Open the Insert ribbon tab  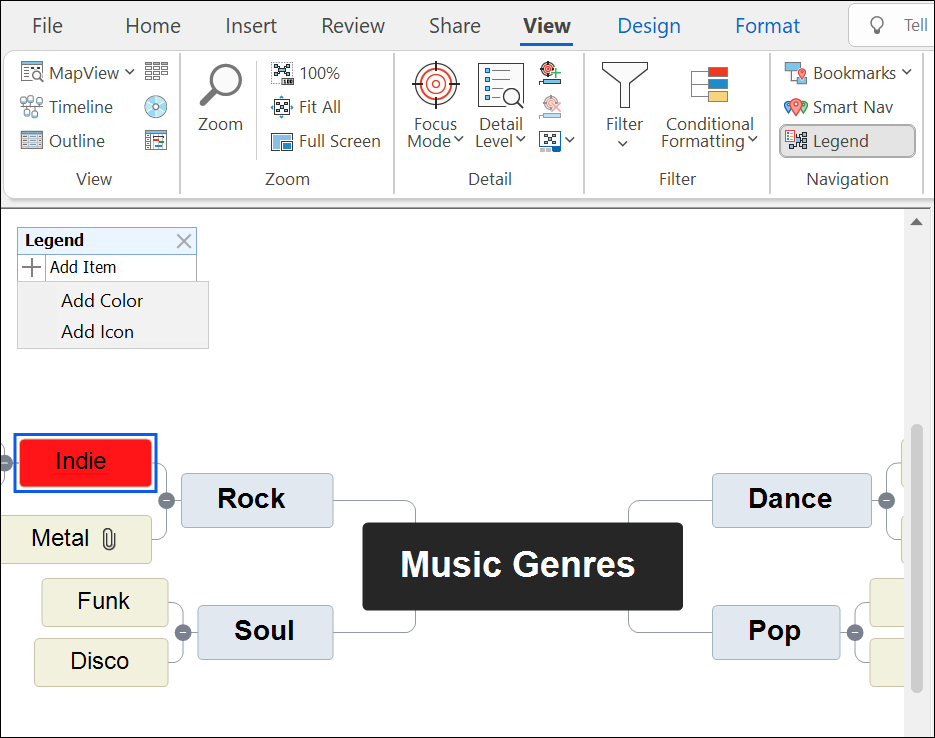point(250,25)
